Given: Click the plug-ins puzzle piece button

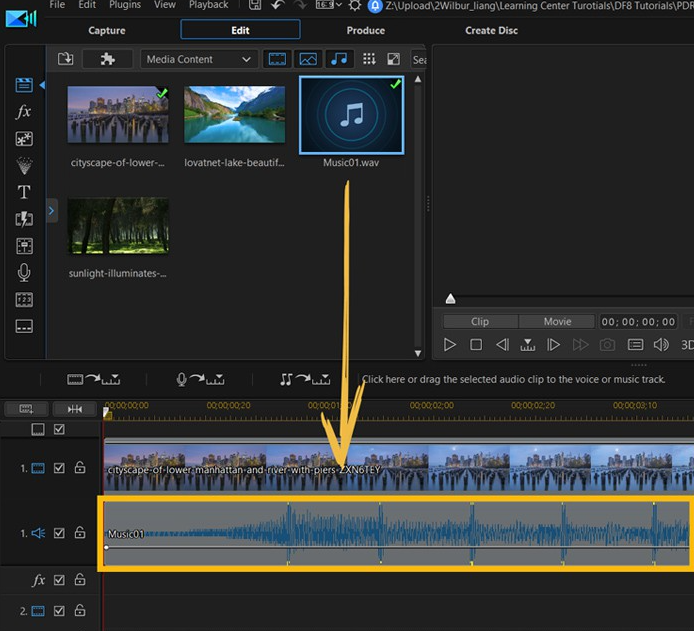Looking at the screenshot, I should click(x=108, y=59).
